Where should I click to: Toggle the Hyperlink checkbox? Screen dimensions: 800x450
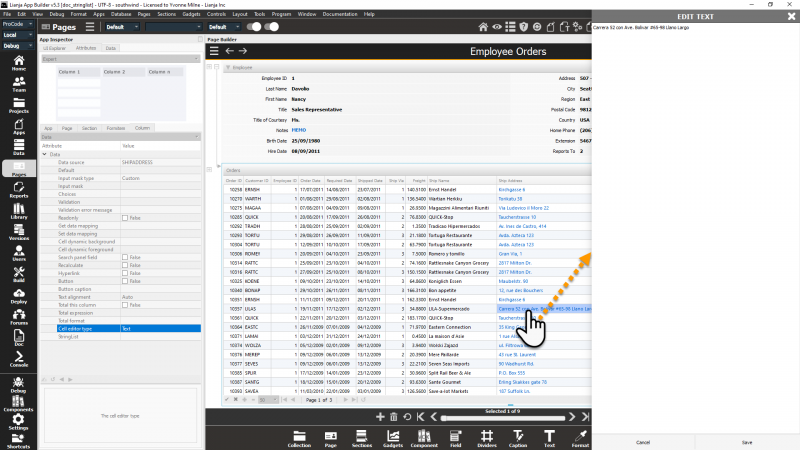tap(124, 273)
